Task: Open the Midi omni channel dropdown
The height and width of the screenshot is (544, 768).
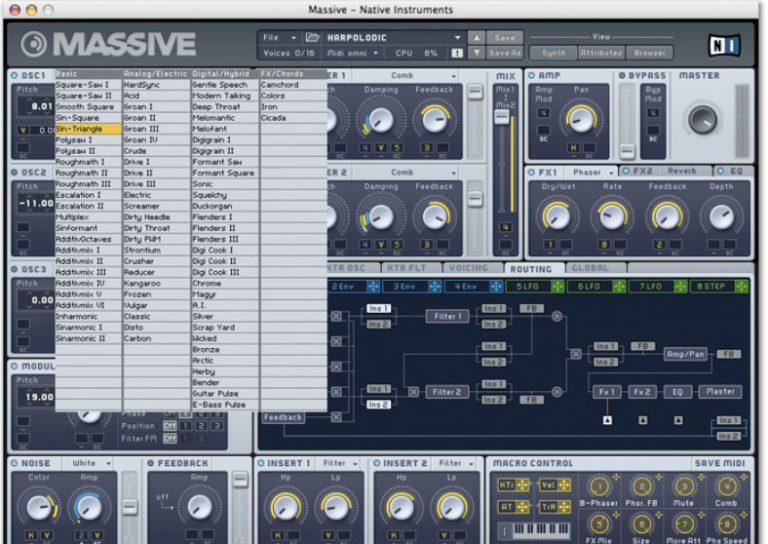Action: pyautogui.click(x=353, y=53)
